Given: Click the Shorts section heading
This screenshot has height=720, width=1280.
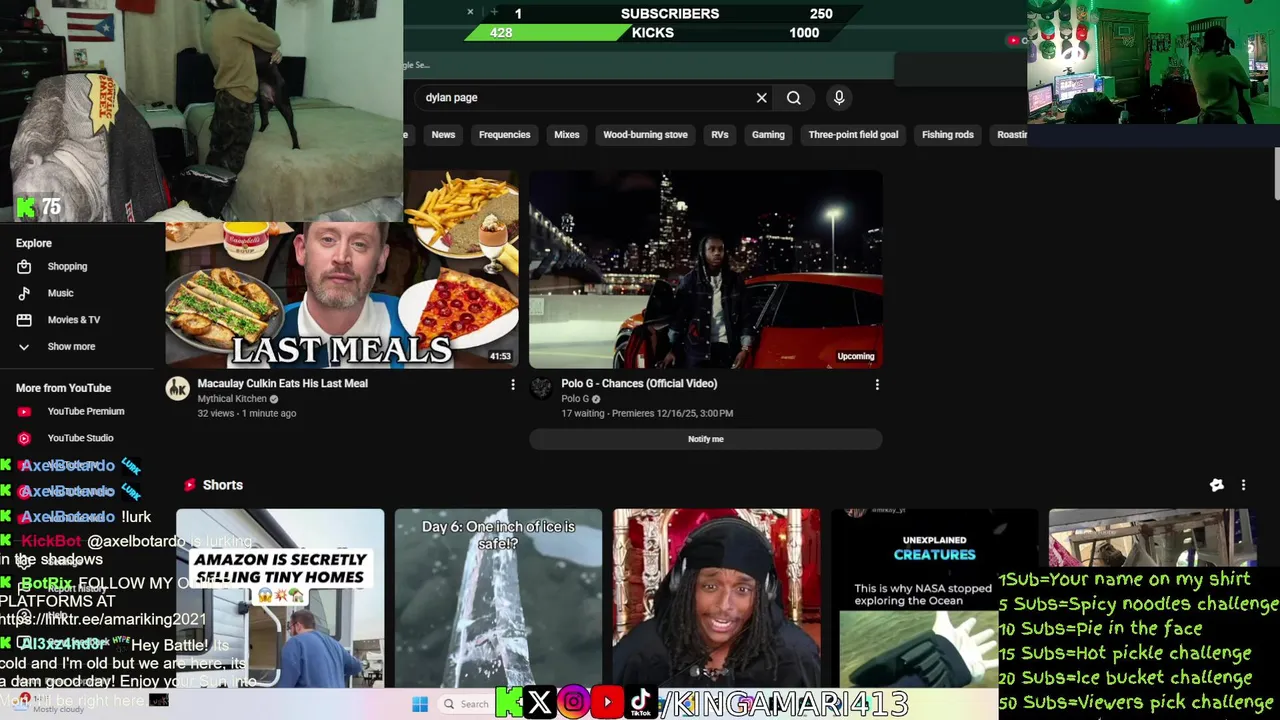Looking at the screenshot, I should (223, 485).
